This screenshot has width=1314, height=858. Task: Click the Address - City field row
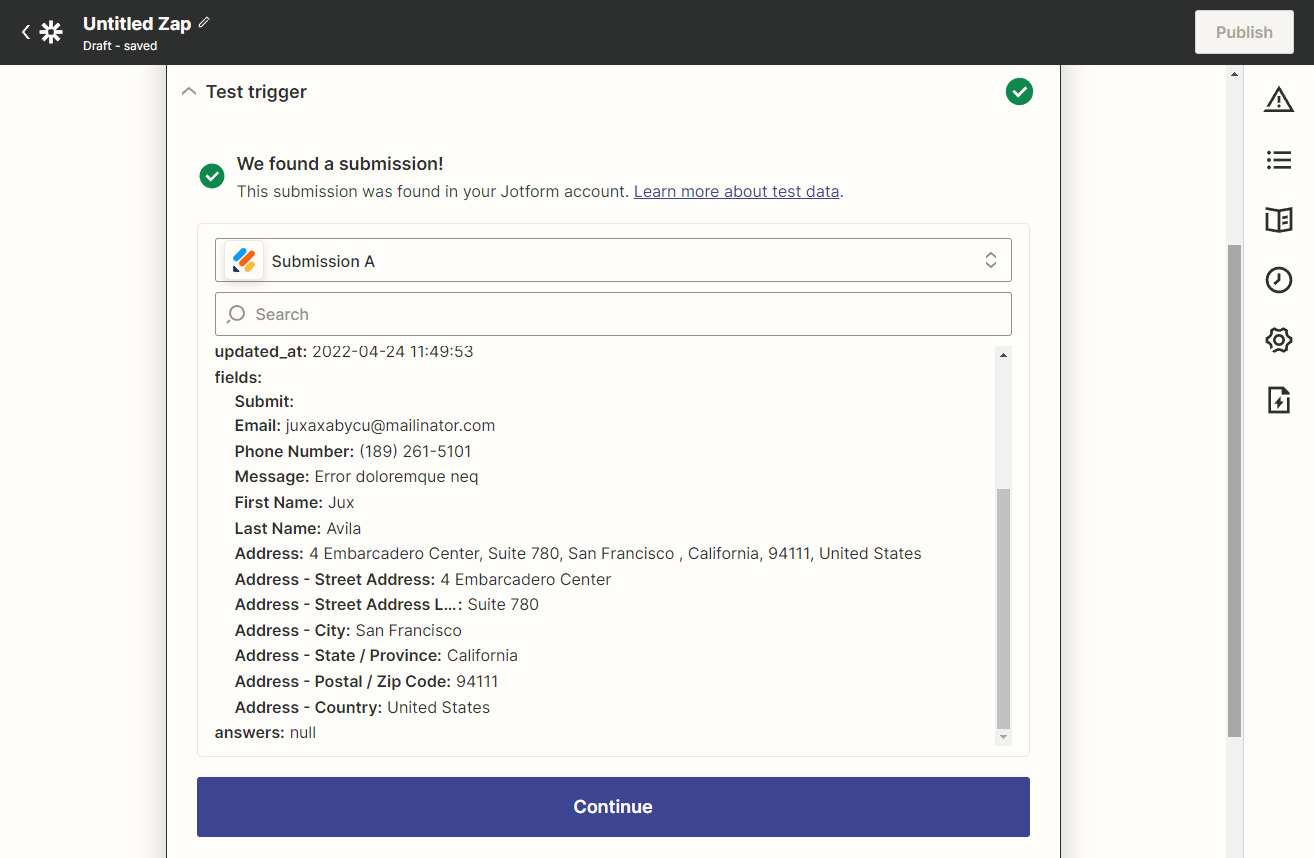[x=348, y=630]
